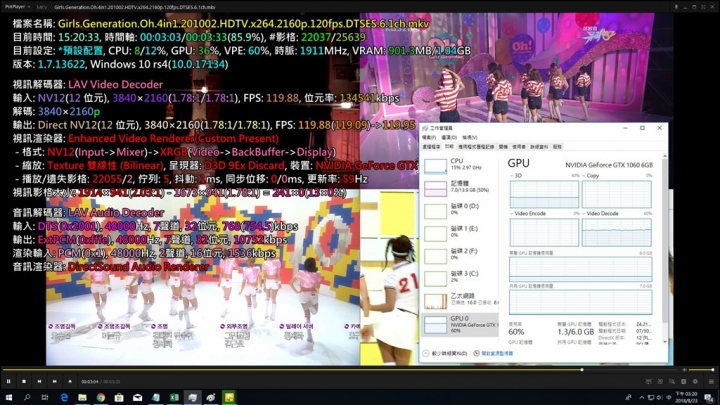Open the 開機 tab
Viewport: 720px width, 405px height.
503,147
